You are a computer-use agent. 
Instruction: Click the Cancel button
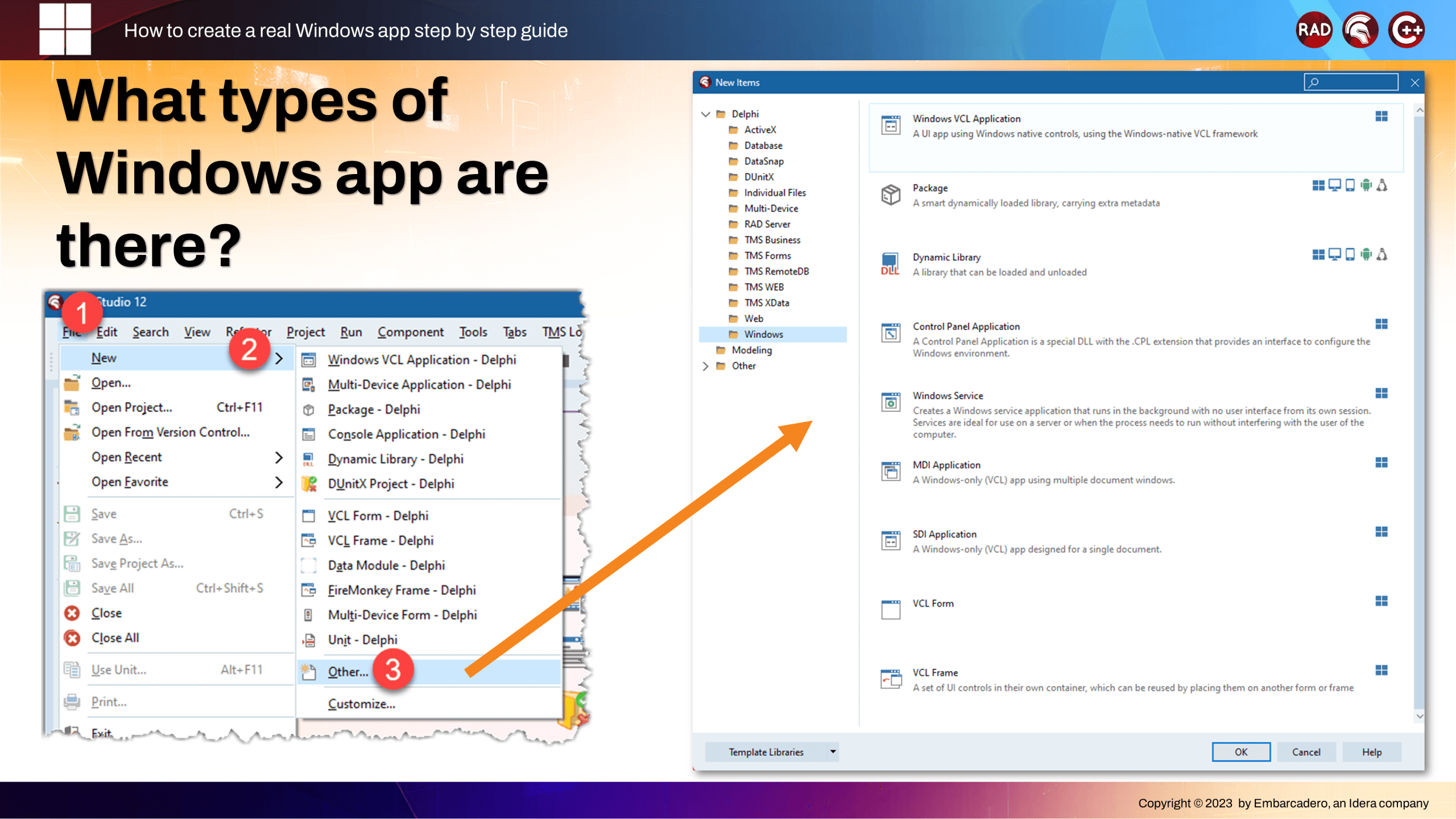[x=1306, y=752]
